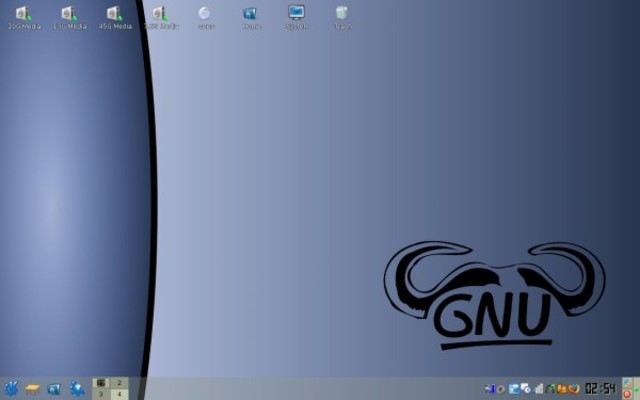The height and width of the screenshot is (400, 640).
Task: Switch to virtual desktop 1 in pager
Action: [x=101, y=383]
